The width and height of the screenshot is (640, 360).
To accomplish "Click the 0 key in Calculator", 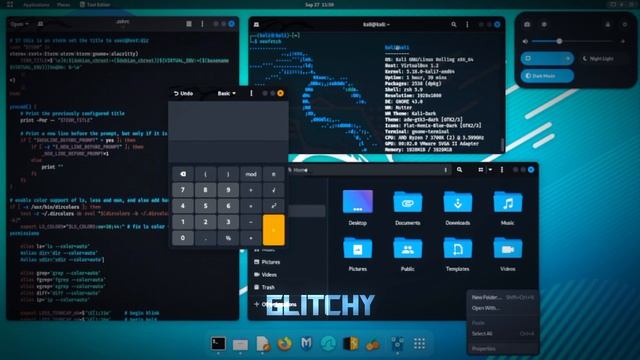I will pyautogui.click(x=183, y=238).
